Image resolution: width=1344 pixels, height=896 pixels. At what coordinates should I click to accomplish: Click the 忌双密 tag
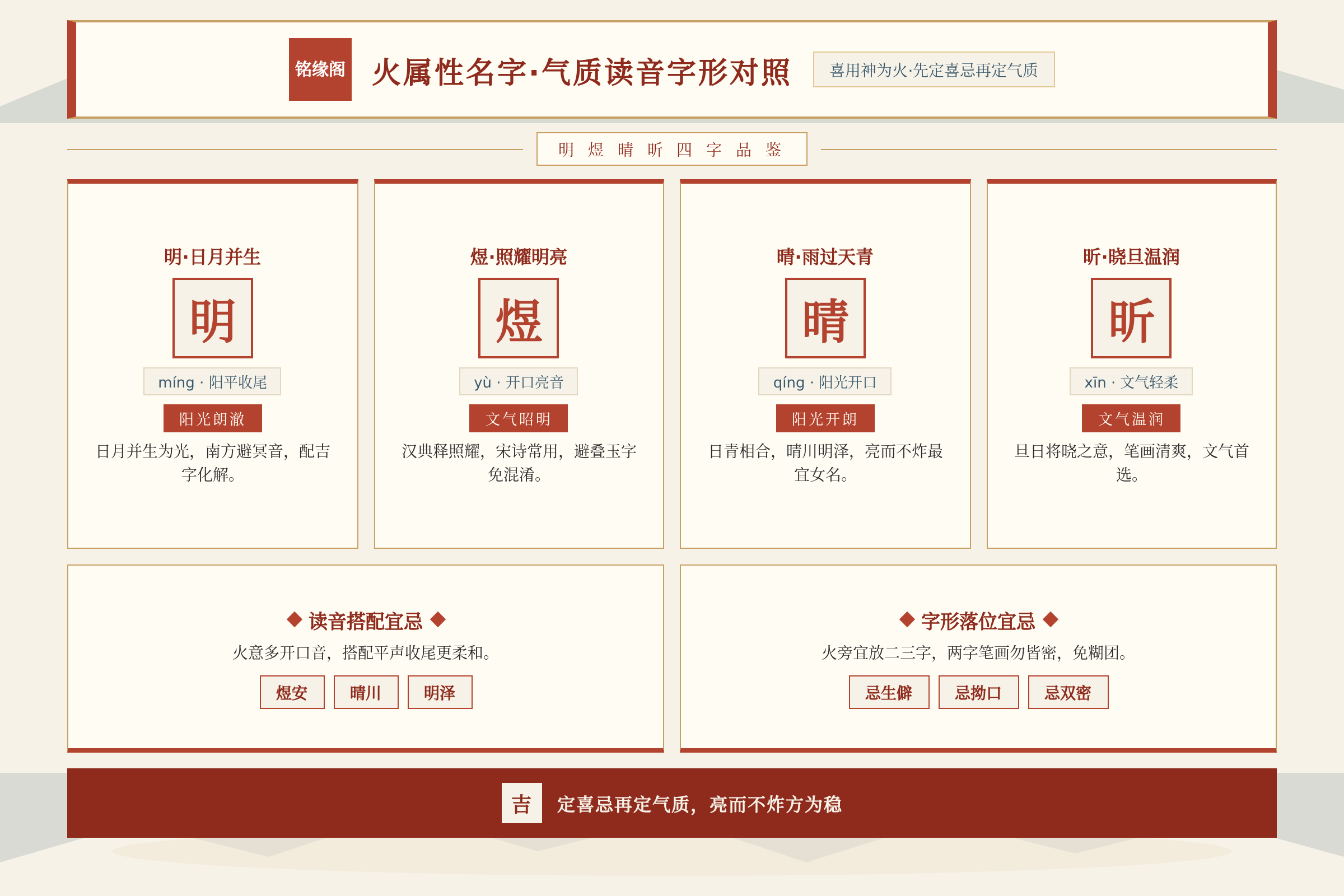point(1068,692)
